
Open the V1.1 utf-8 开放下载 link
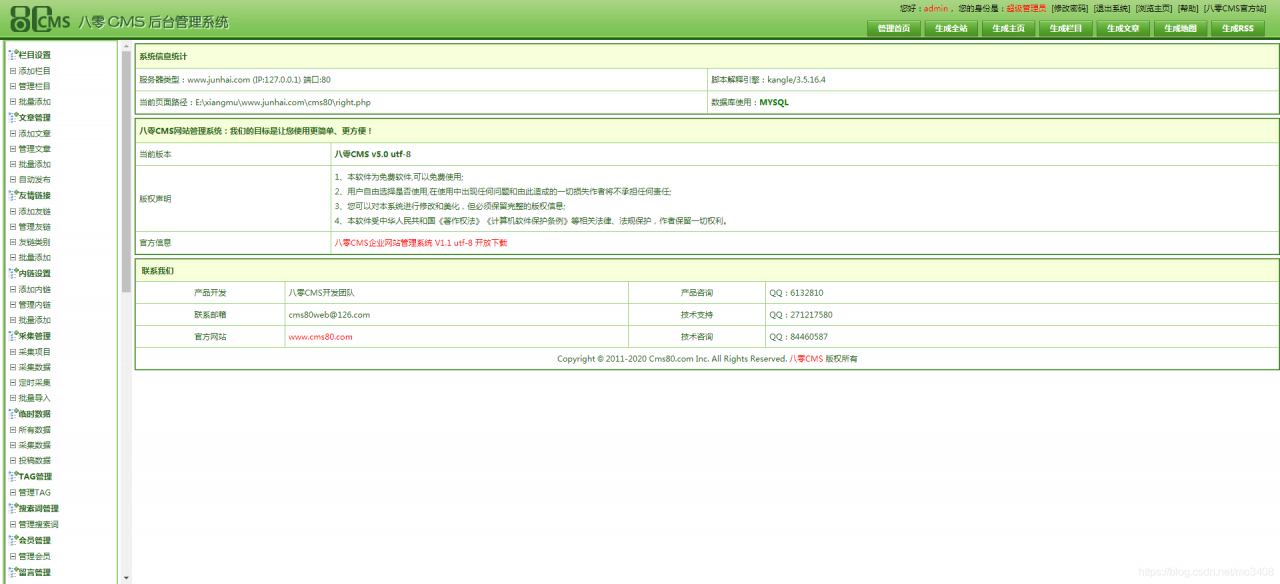421,243
